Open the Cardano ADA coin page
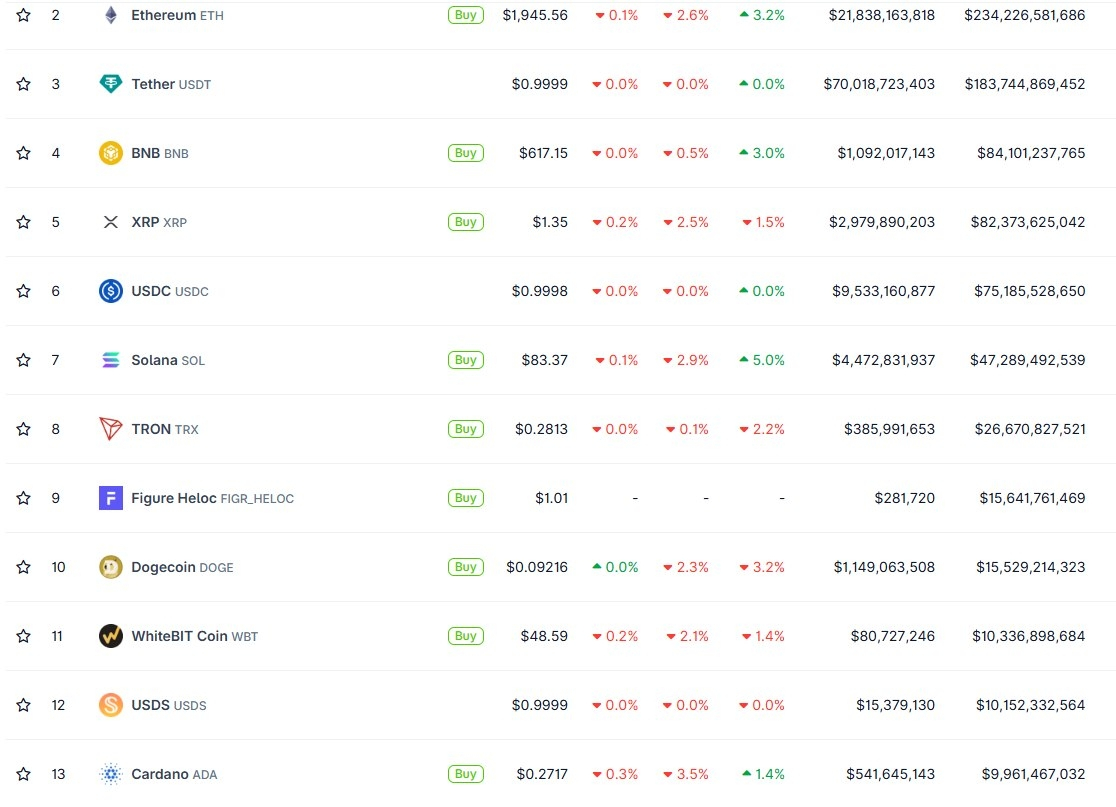Image resolution: width=1116 pixels, height=807 pixels. pos(174,774)
